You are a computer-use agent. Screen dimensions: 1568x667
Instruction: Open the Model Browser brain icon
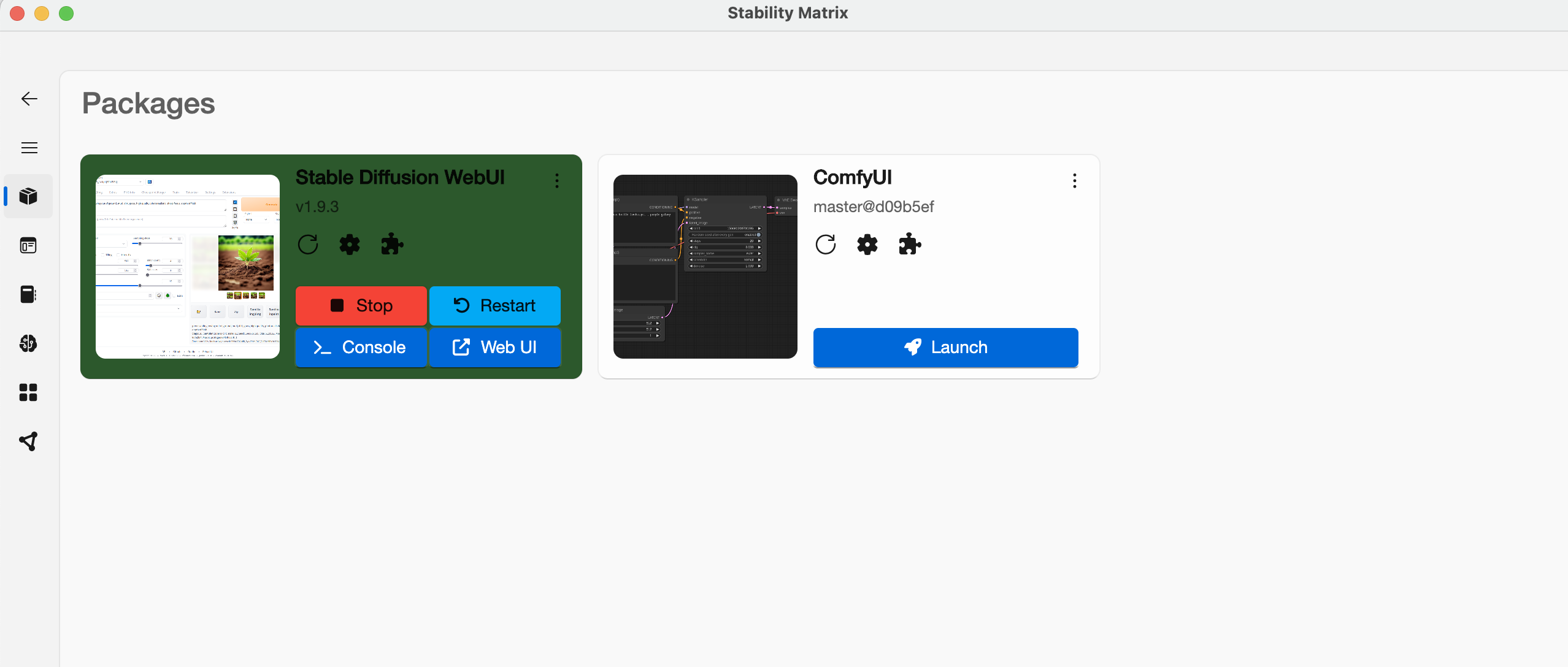tap(28, 343)
